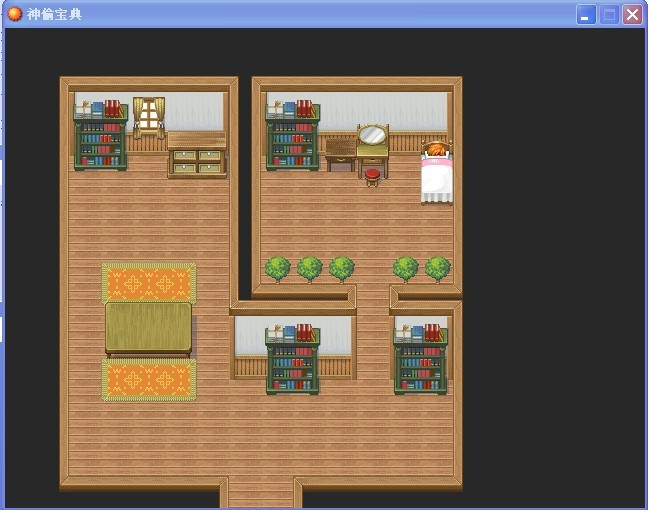Click the corridor floor between the alcoves

[x=373, y=332]
